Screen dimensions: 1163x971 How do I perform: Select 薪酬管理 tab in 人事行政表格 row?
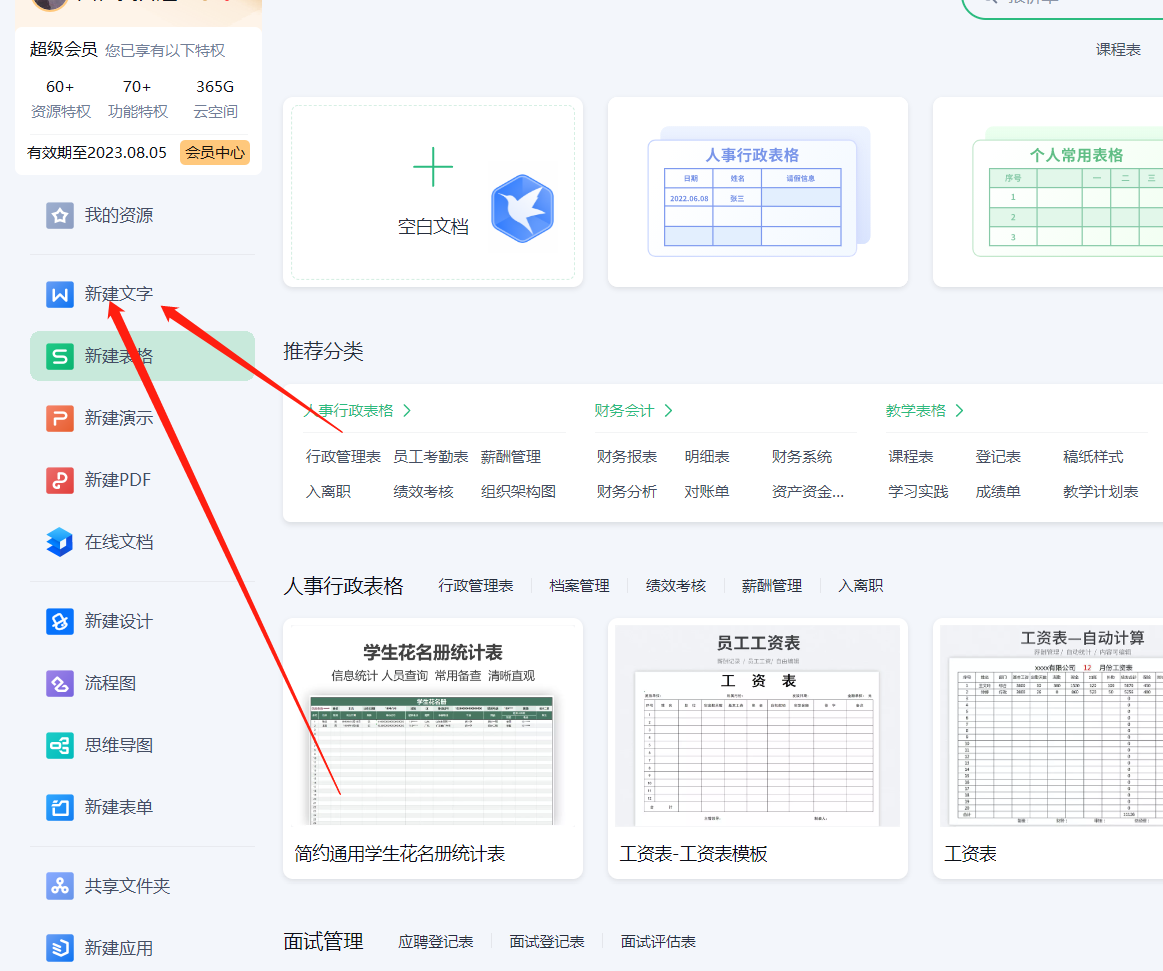(772, 586)
